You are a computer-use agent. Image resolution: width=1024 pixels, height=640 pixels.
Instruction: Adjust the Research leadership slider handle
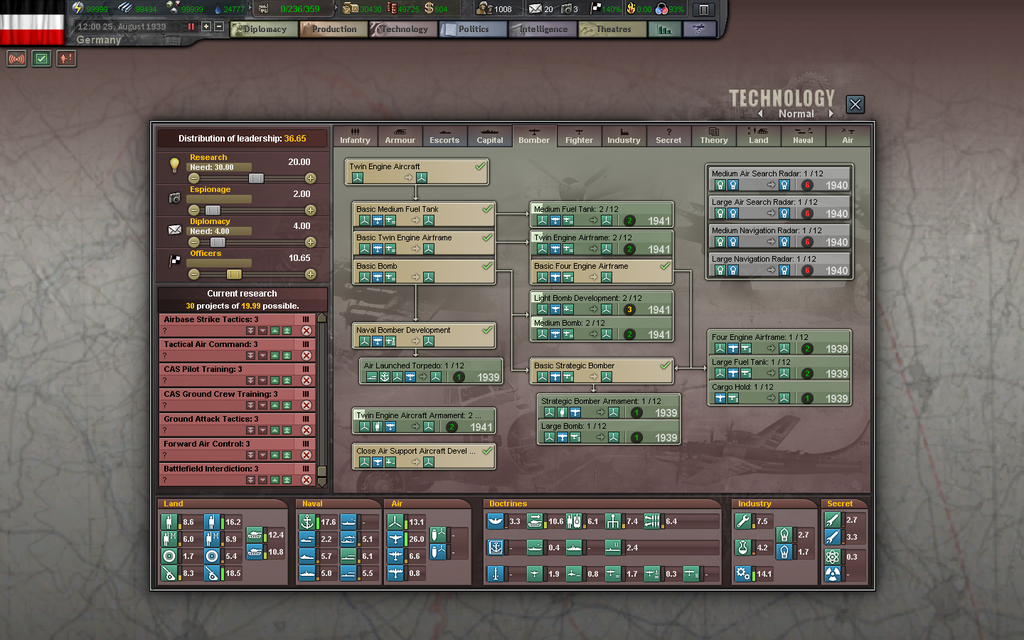pos(256,178)
